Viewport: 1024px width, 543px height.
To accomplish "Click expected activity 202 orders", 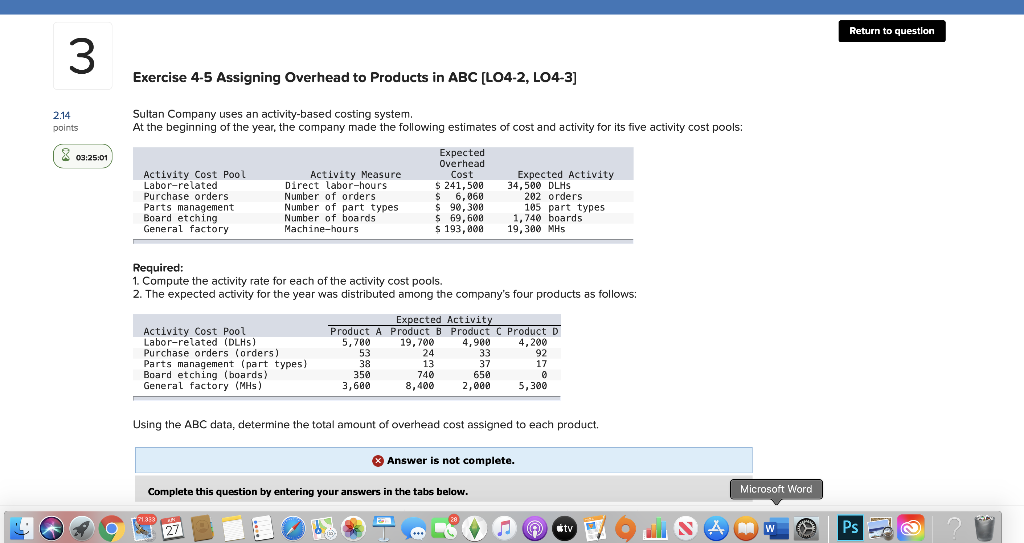I will coord(552,196).
